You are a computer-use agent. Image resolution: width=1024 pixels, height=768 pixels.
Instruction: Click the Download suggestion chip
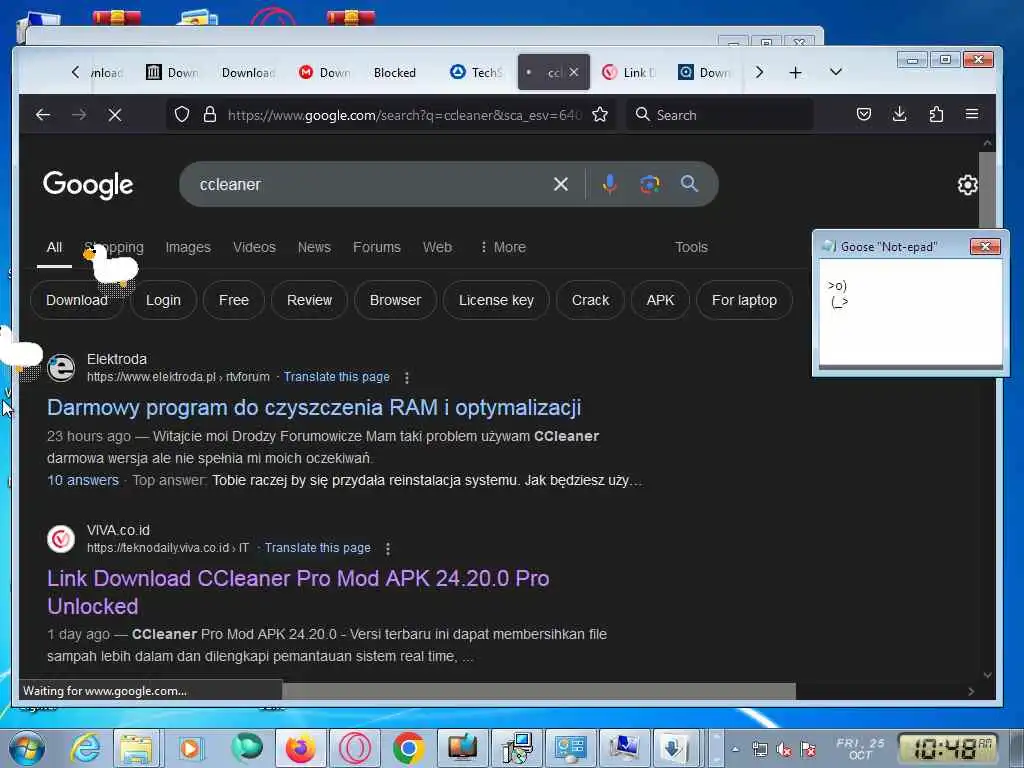point(76,300)
